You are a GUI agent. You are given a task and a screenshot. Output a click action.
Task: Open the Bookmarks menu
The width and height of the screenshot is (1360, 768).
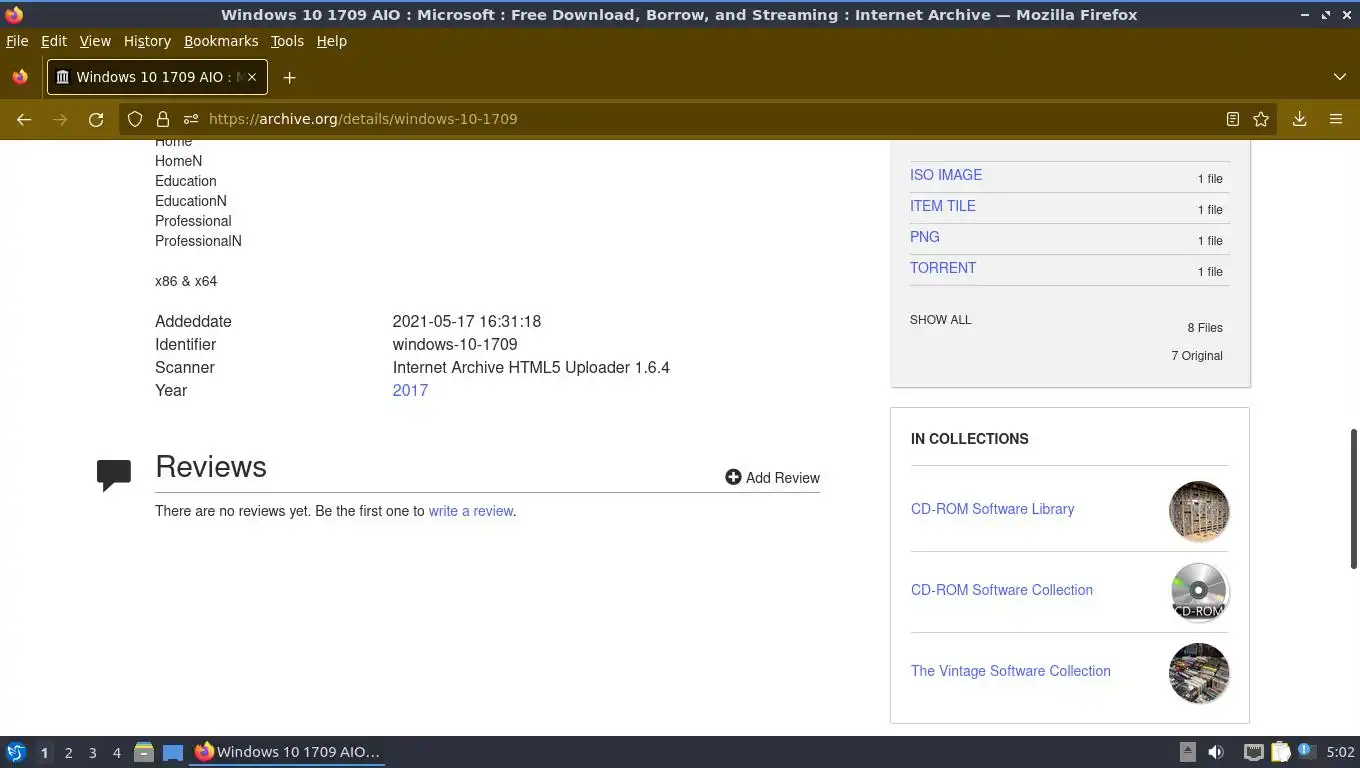[x=221, y=41]
